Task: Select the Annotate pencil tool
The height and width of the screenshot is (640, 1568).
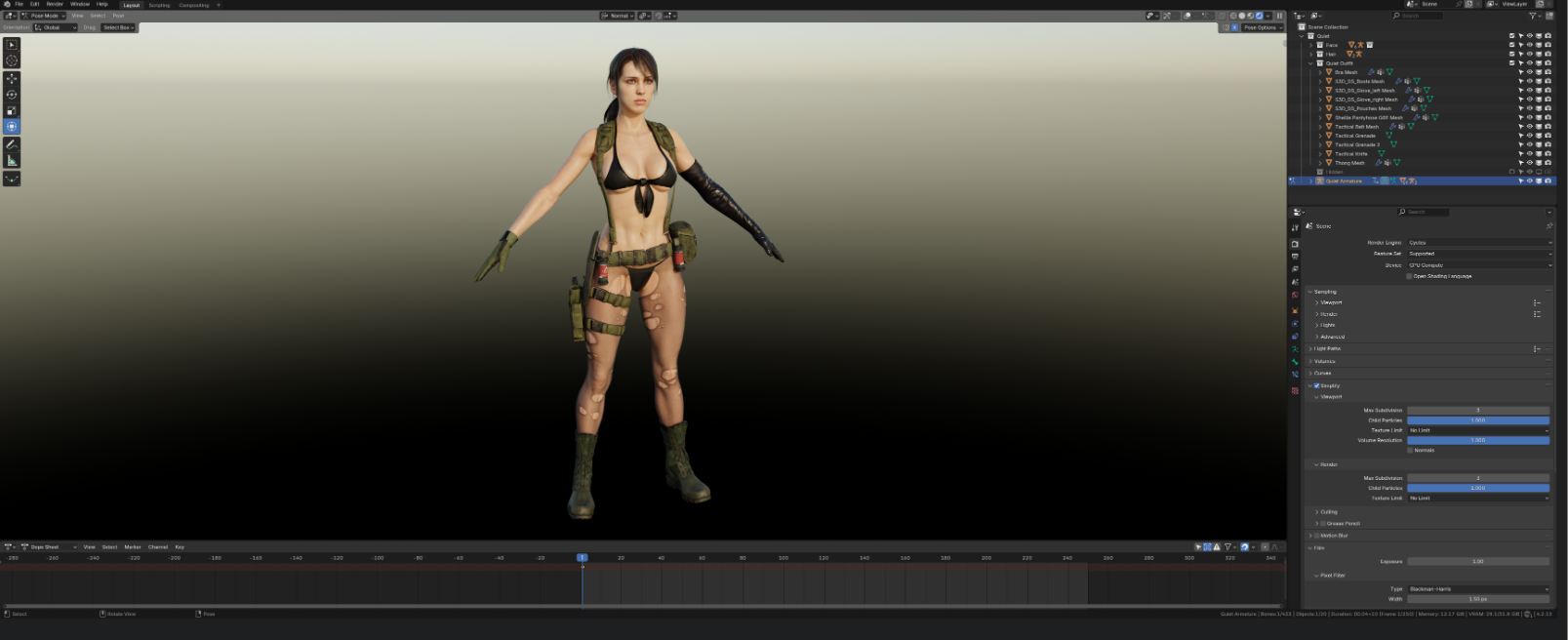Action: coord(12,144)
